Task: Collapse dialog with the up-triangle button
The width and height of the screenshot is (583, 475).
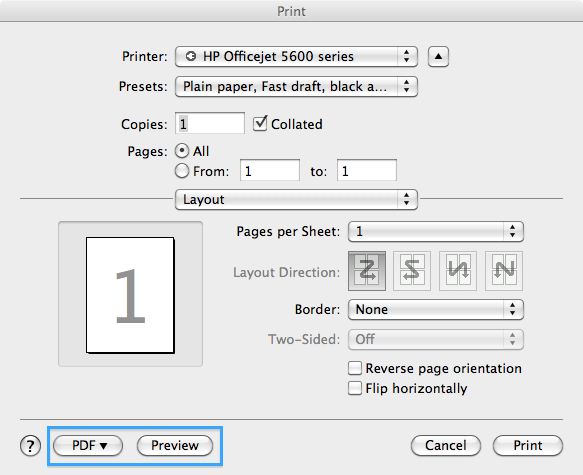Action: [438, 57]
